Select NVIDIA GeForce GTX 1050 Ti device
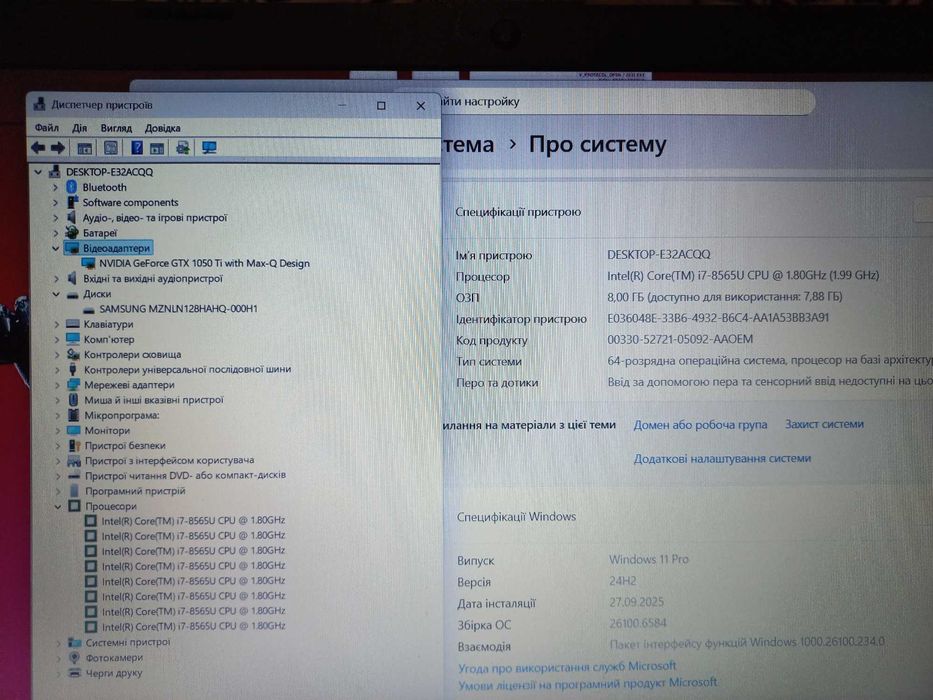This screenshot has height=700, width=933. point(204,263)
